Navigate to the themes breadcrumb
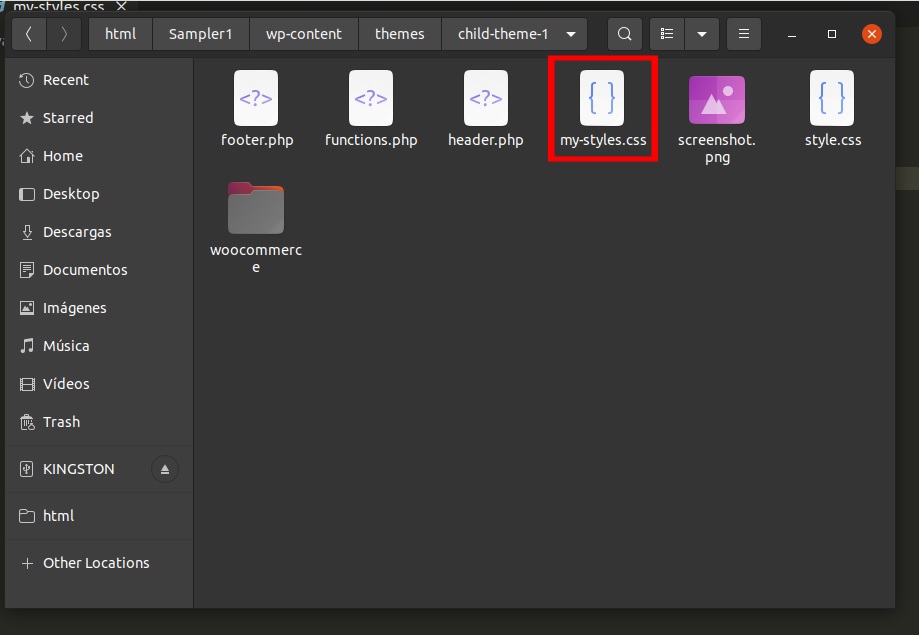Image resolution: width=919 pixels, height=635 pixels. pyautogui.click(x=400, y=34)
